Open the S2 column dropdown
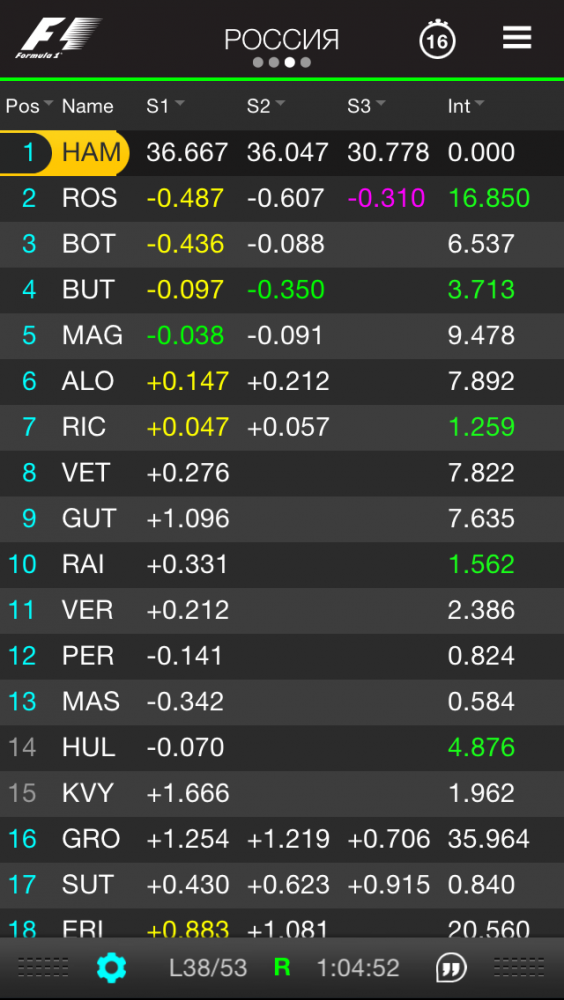This screenshot has height=1000, width=564. 280,103
